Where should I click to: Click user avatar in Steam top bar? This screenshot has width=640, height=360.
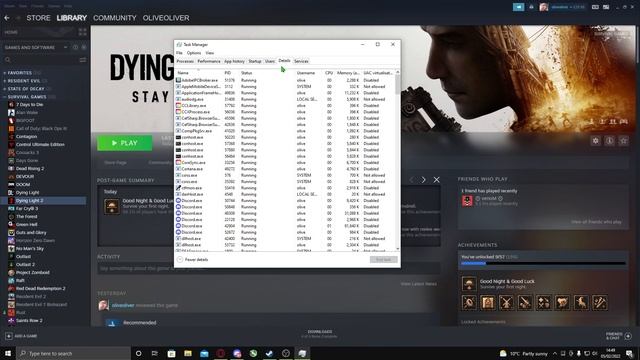pyautogui.click(x=543, y=7)
